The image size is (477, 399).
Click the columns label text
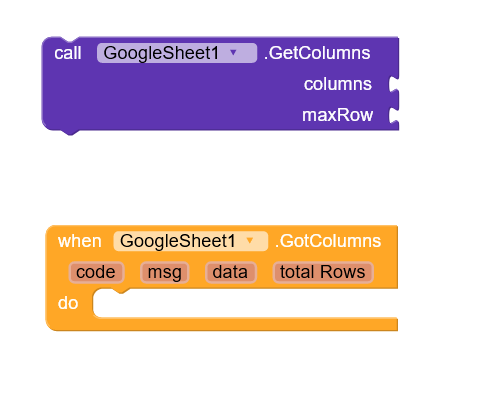pyautogui.click(x=338, y=84)
